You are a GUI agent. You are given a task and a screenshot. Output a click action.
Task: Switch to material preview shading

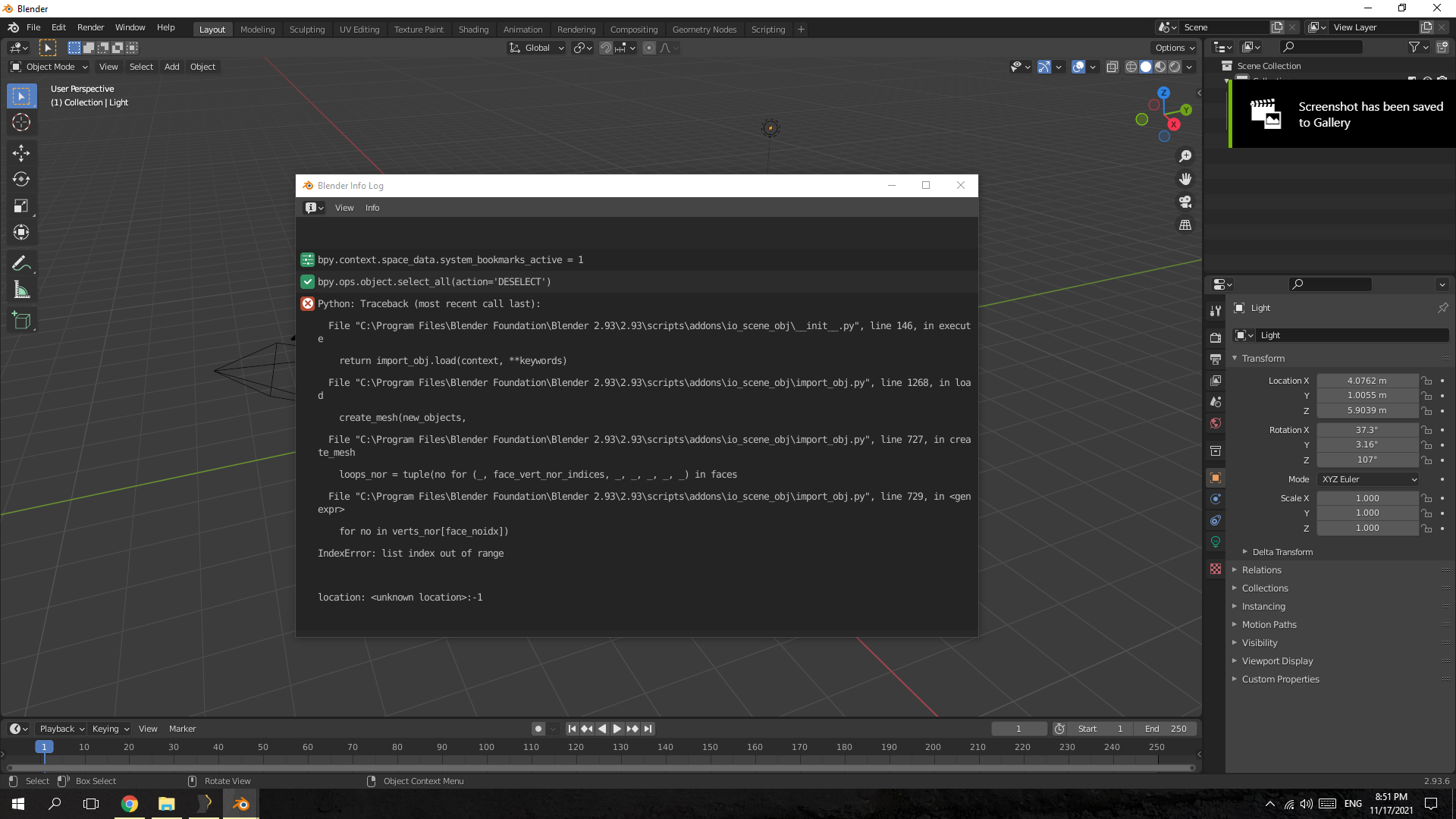[1160, 67]
